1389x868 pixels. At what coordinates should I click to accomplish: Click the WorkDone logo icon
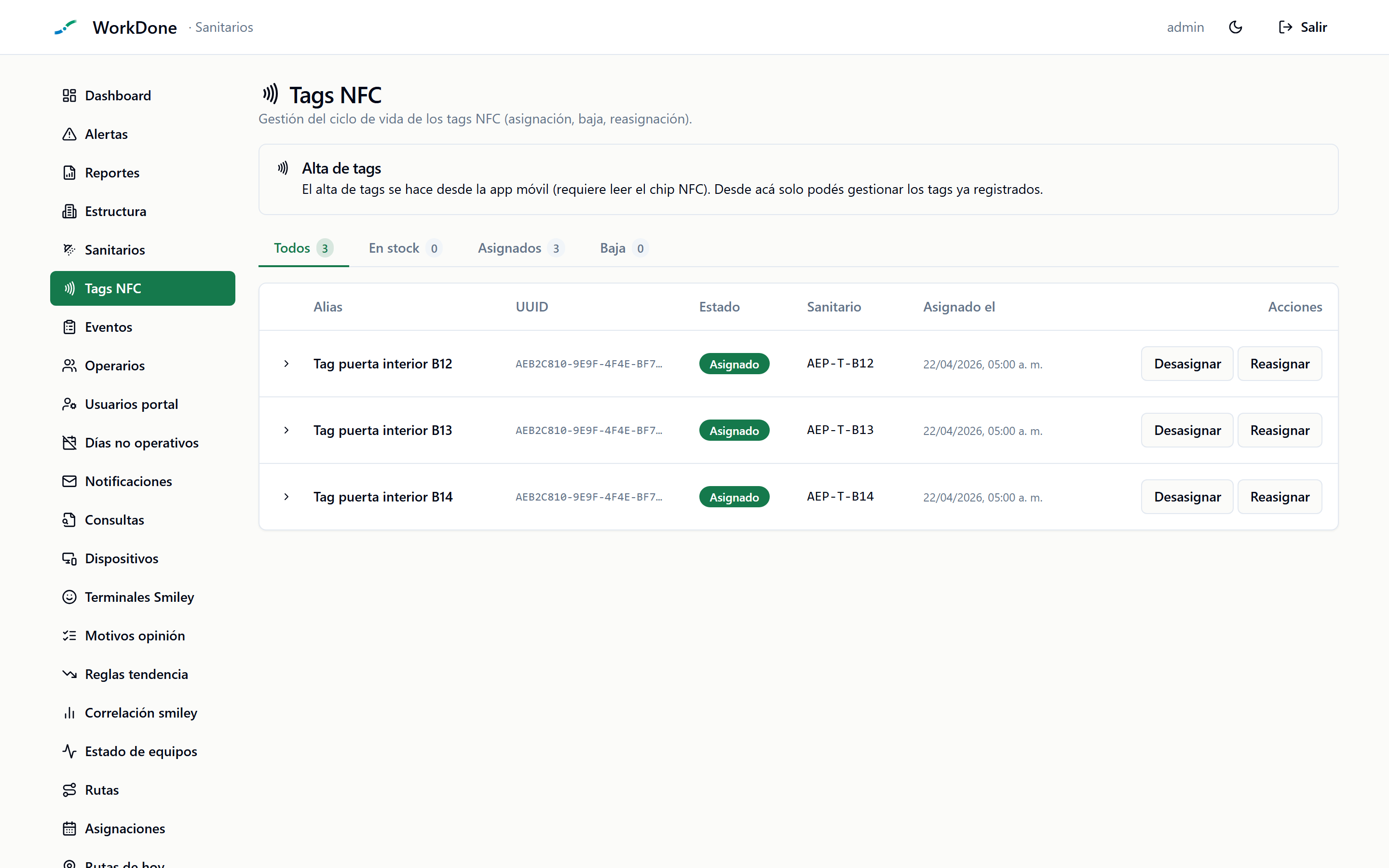point(66,27)
